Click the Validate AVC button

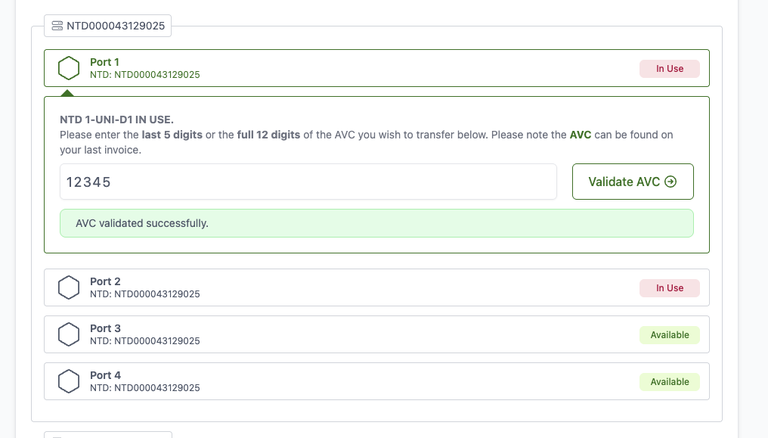pos(633,182)
